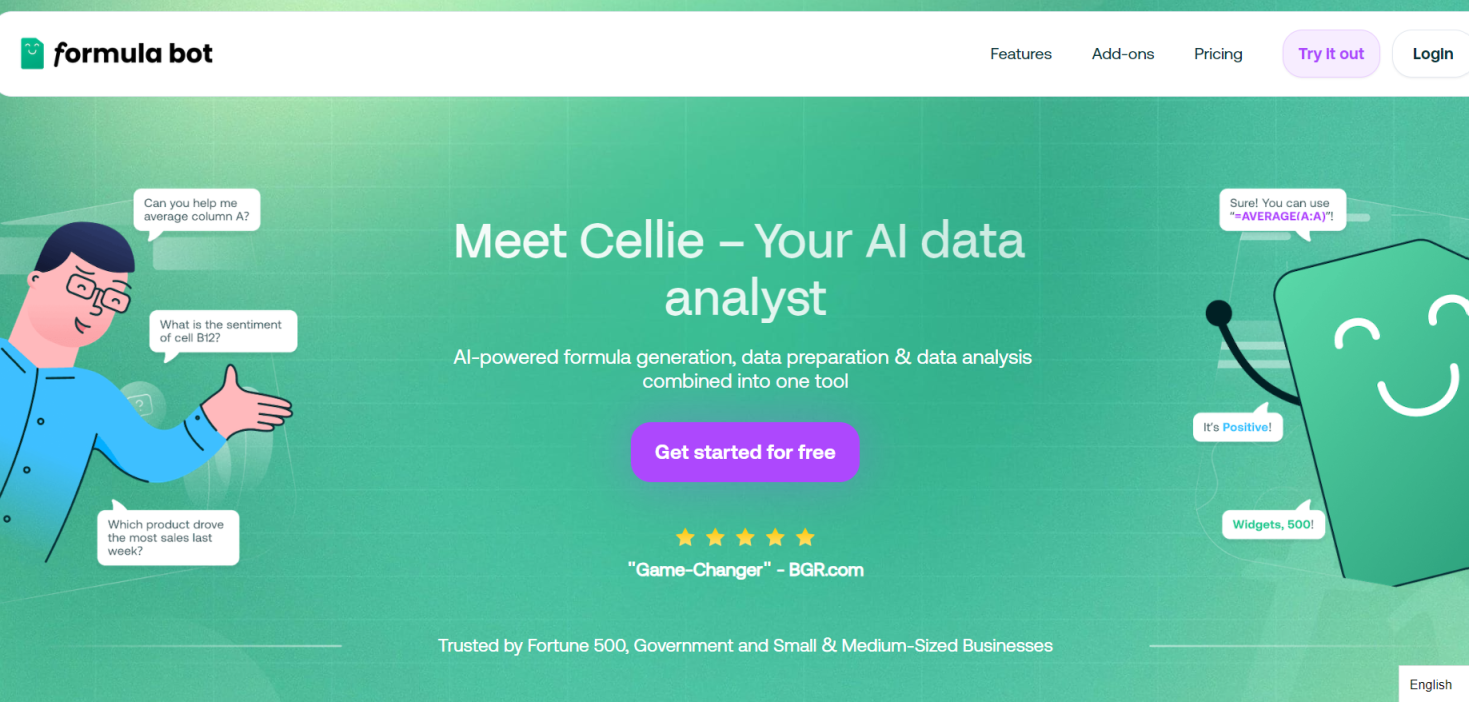Open the English language selector
Screen dimensions: 1469x702
pos(1431,684)
